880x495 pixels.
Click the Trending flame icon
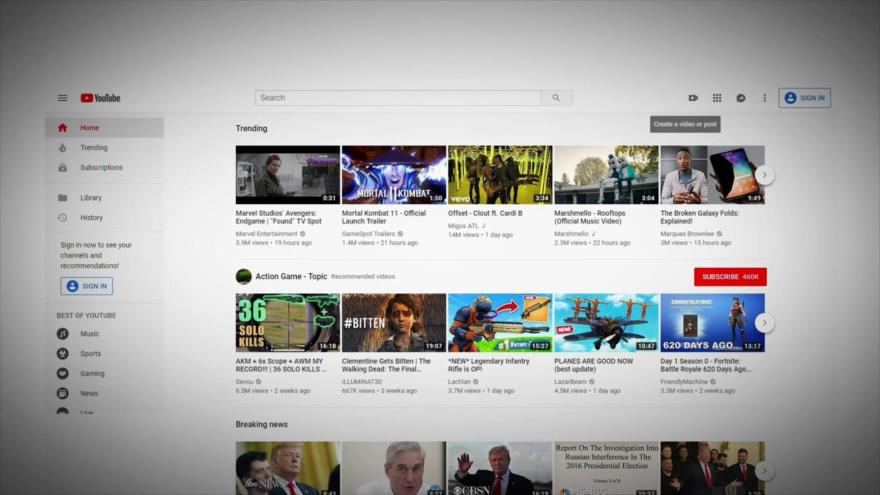[x=62, y=148]
